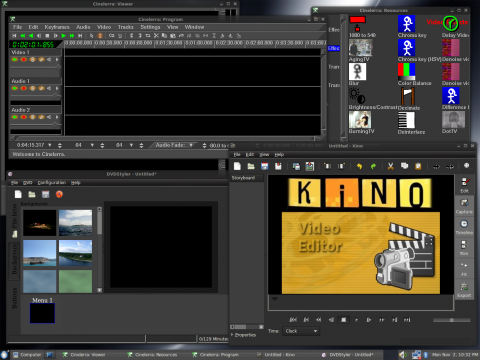Select the Blur effect icon
Screen dimensions: 480x360
357,72
